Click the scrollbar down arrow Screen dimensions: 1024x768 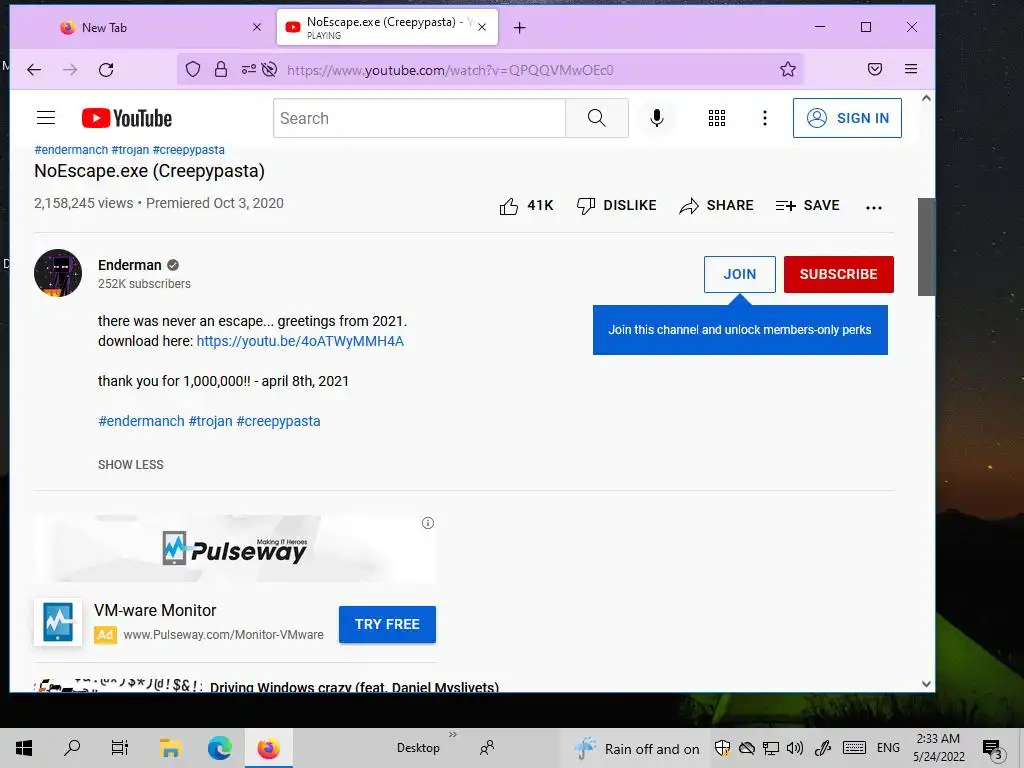click(x=926, y=684)
